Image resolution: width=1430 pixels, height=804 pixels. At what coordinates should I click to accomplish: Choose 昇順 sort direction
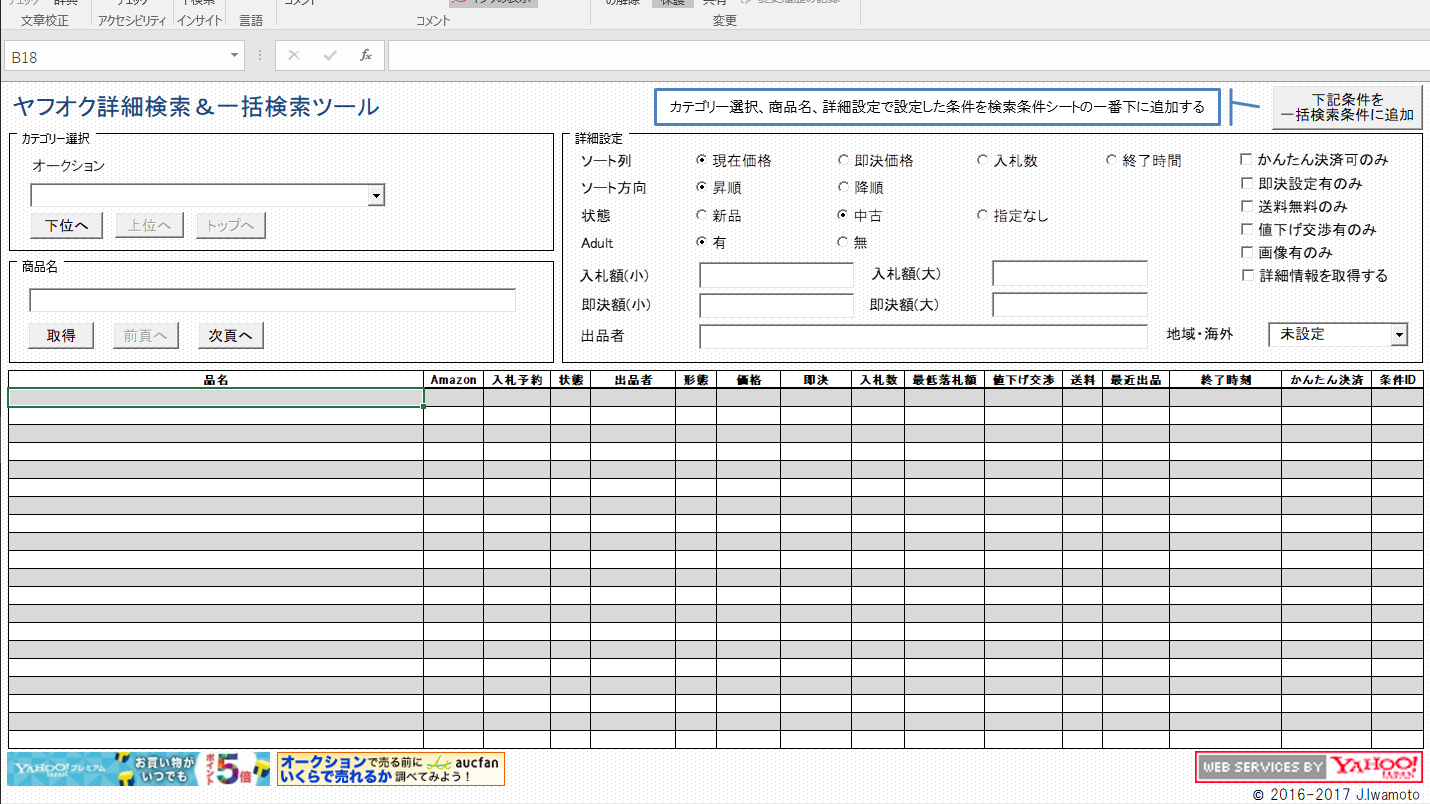pos(702,187)
